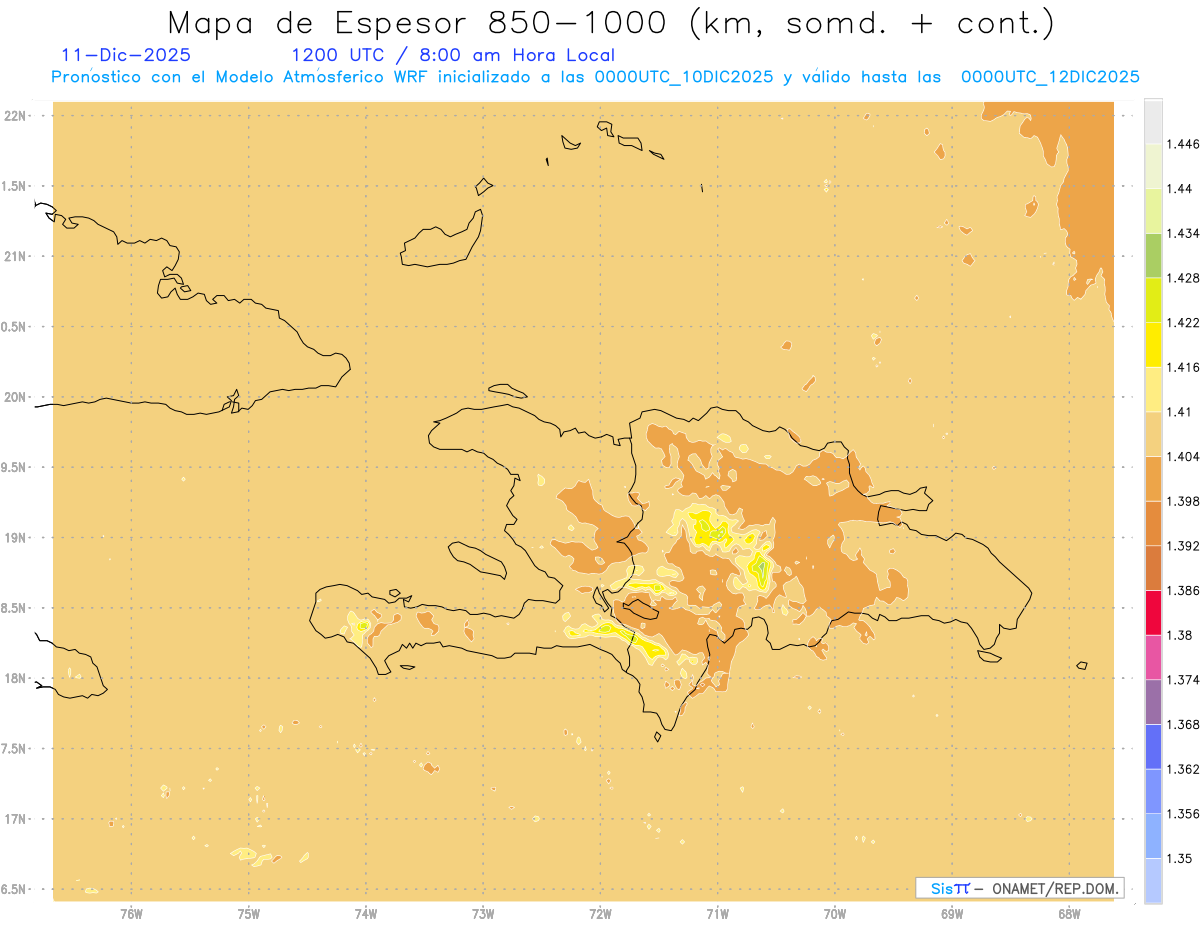Screen dimensions: 1200x927
Task: Click the '1.41' colorbar value
Action: [x=1179, y=412]
